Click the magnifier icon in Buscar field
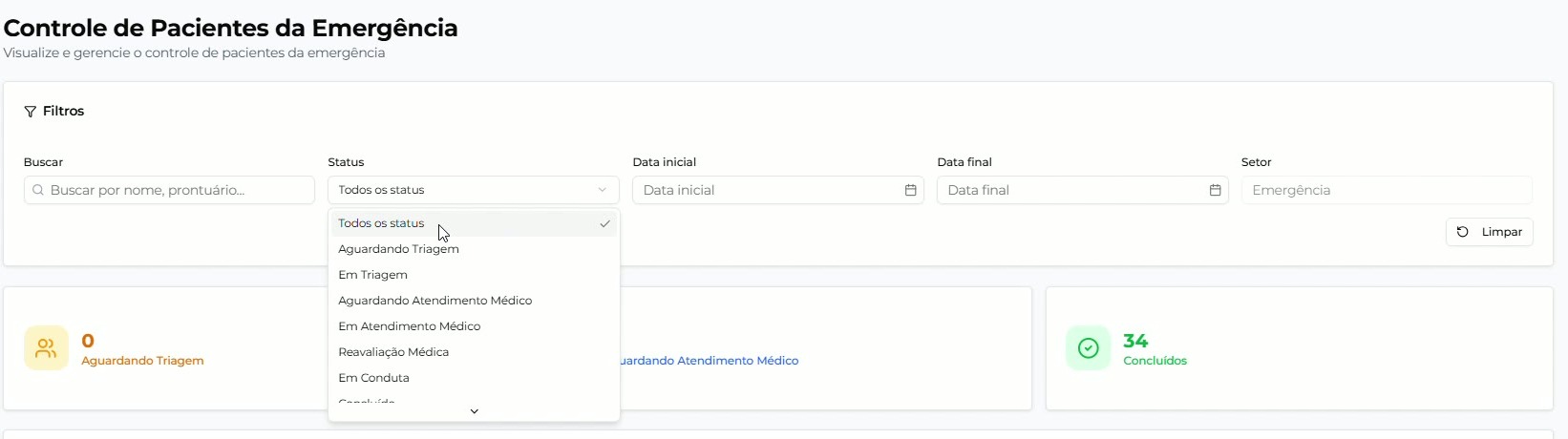This screenshot has width=1568, height=439. 38,190
